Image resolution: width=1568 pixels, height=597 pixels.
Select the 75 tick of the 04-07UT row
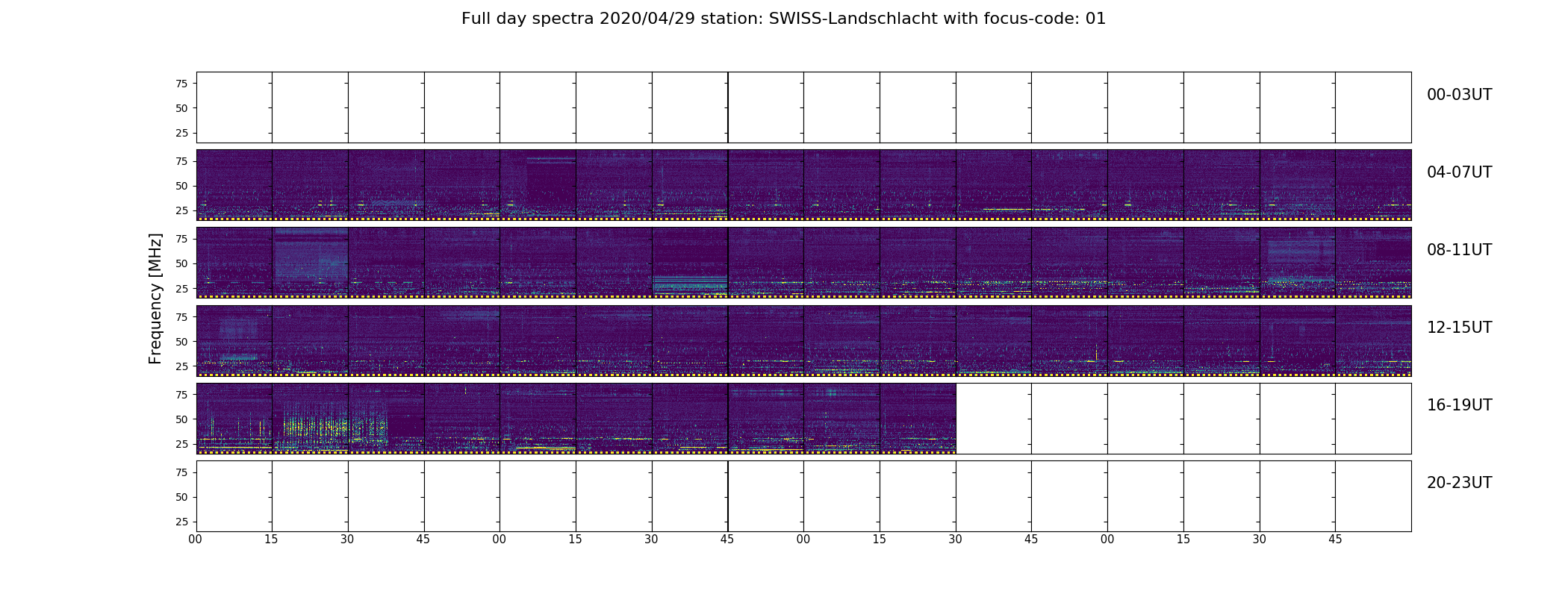pos(181,161)
